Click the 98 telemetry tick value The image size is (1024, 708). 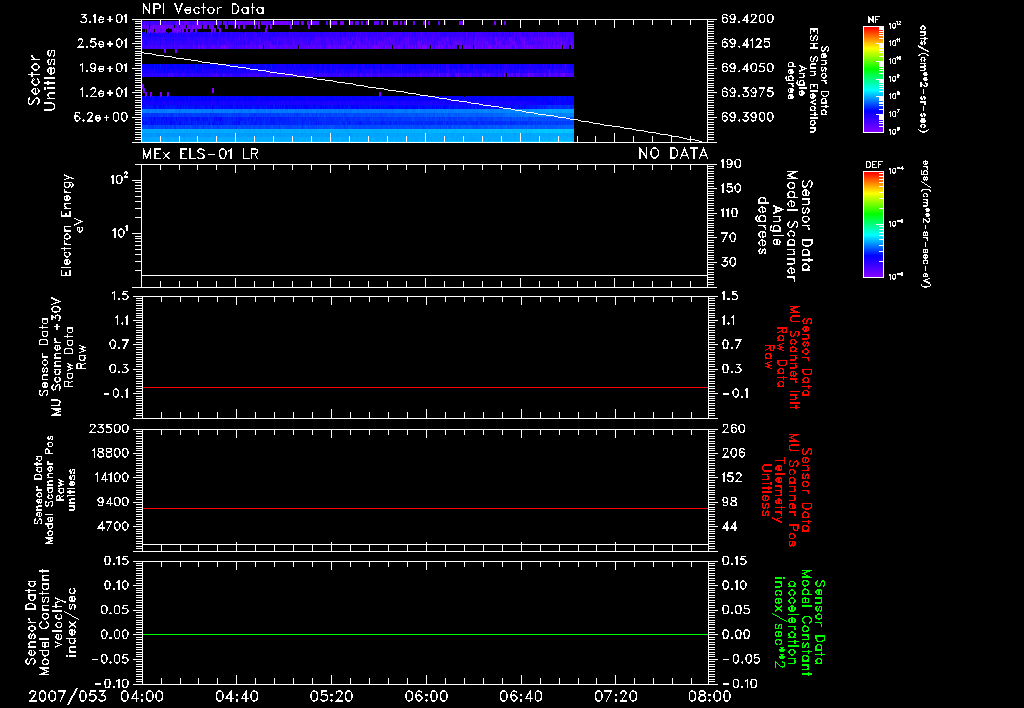[x=729, y=502]
